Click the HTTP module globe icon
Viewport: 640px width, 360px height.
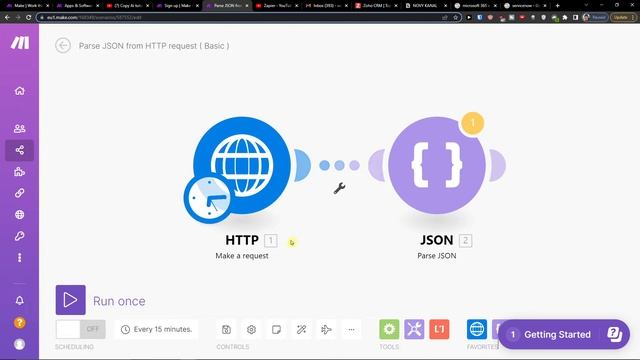pos(242,165)
